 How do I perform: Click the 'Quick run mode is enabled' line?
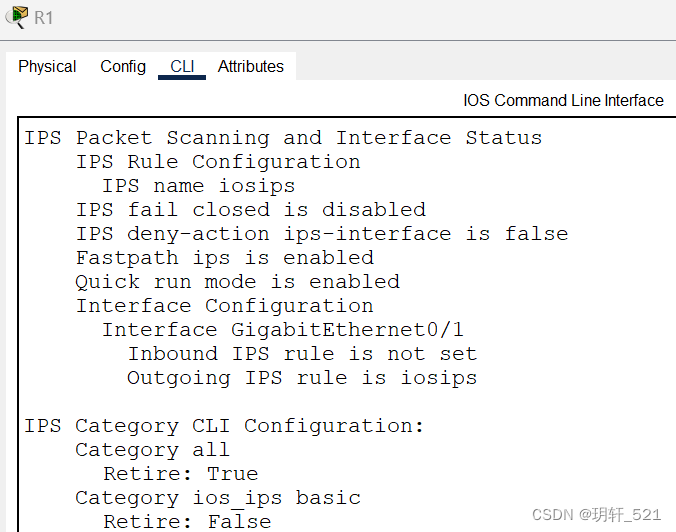pyautogui.click(x=238, y=282)
